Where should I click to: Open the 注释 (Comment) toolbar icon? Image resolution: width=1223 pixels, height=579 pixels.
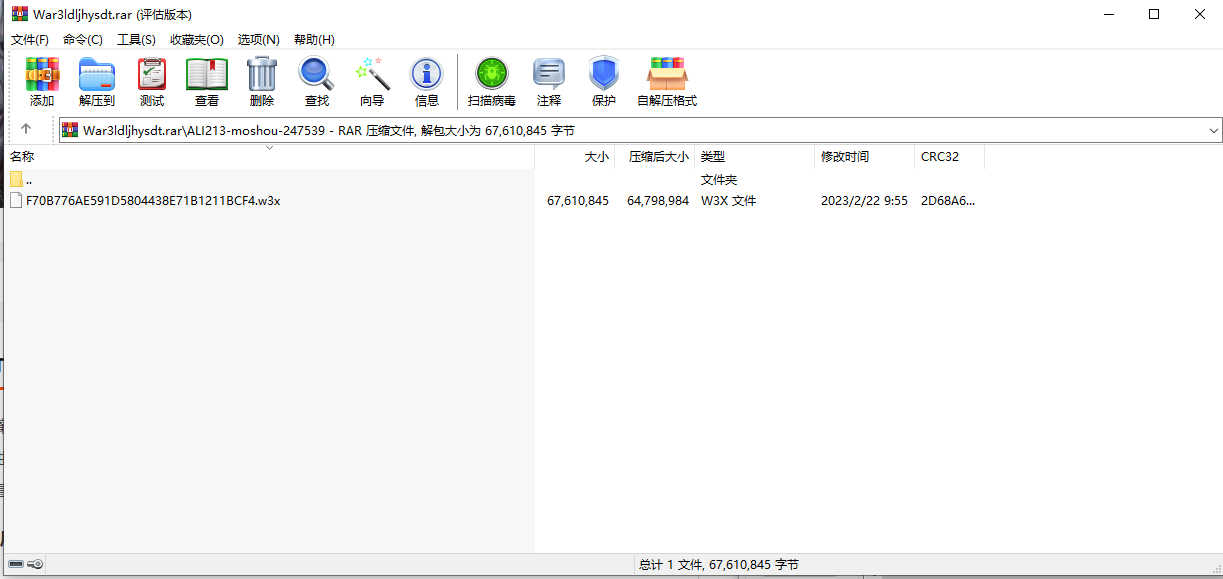tap(549, 75)
